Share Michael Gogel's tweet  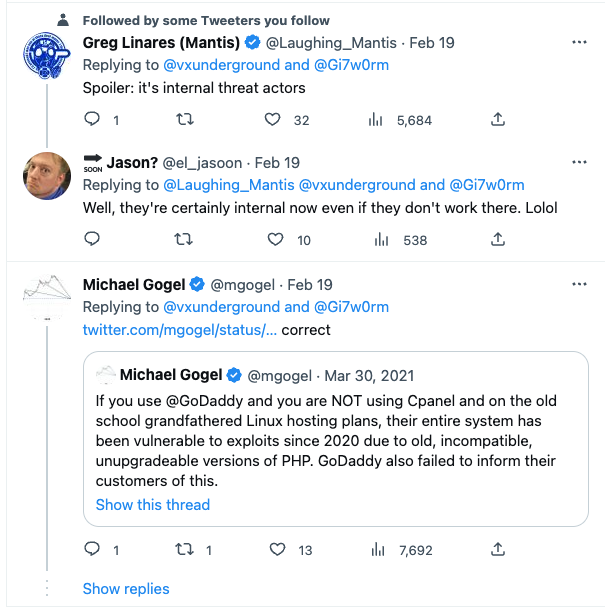point(497,549)
